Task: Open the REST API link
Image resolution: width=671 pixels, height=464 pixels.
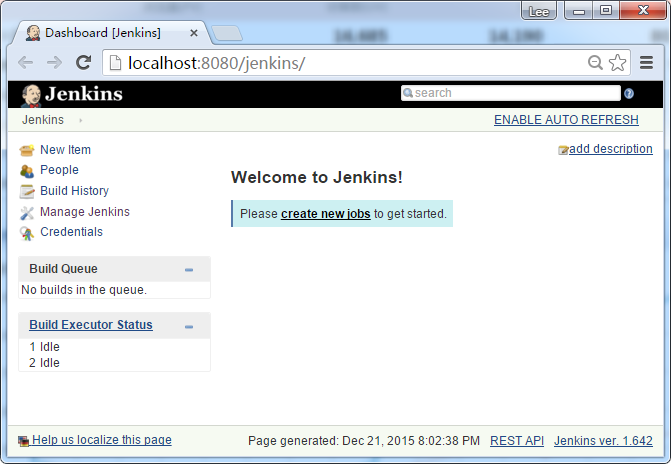Action: point(516,441)
